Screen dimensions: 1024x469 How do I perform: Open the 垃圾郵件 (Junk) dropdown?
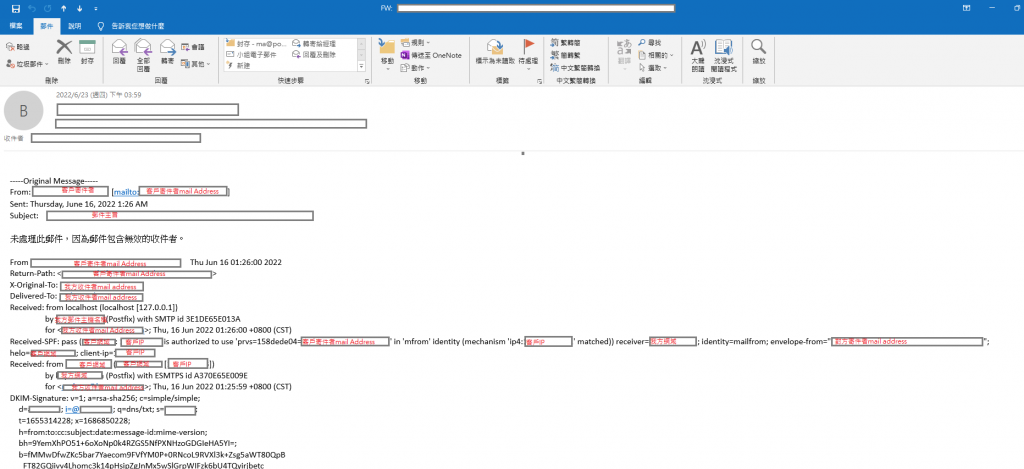coord(27,64)
